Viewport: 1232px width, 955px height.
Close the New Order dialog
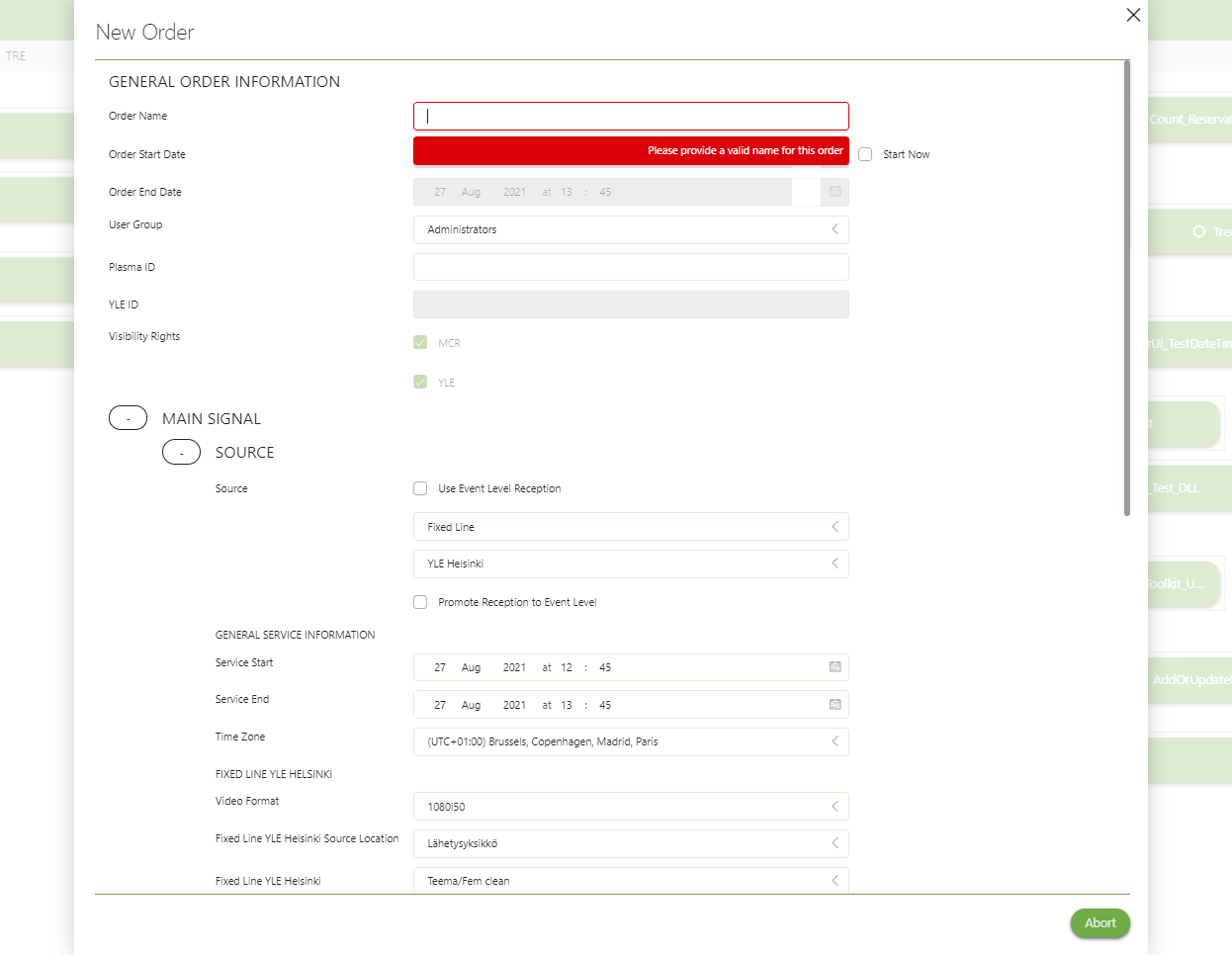pos(1133,15)
